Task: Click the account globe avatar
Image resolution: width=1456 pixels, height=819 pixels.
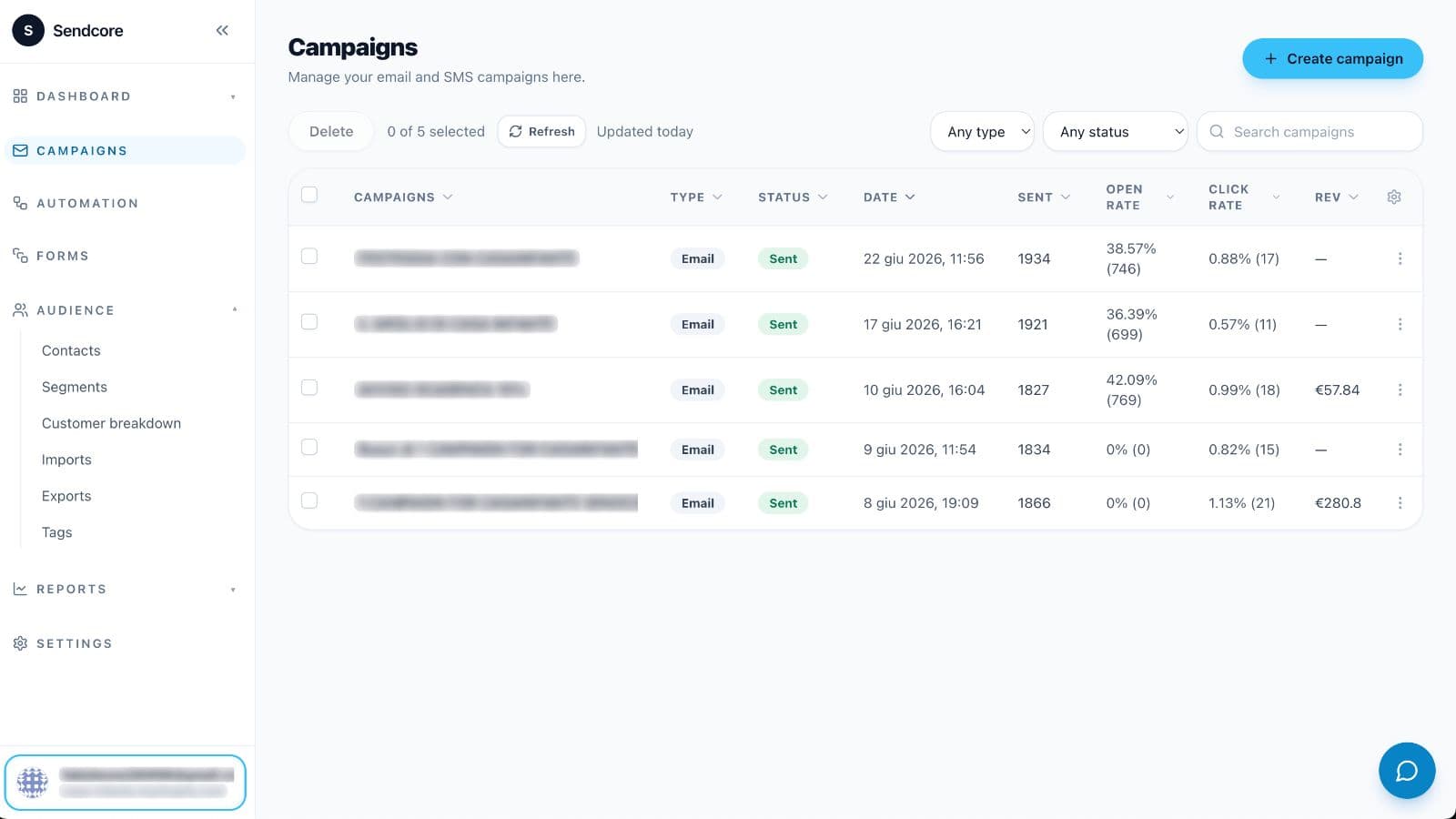Action: point(33,783)
